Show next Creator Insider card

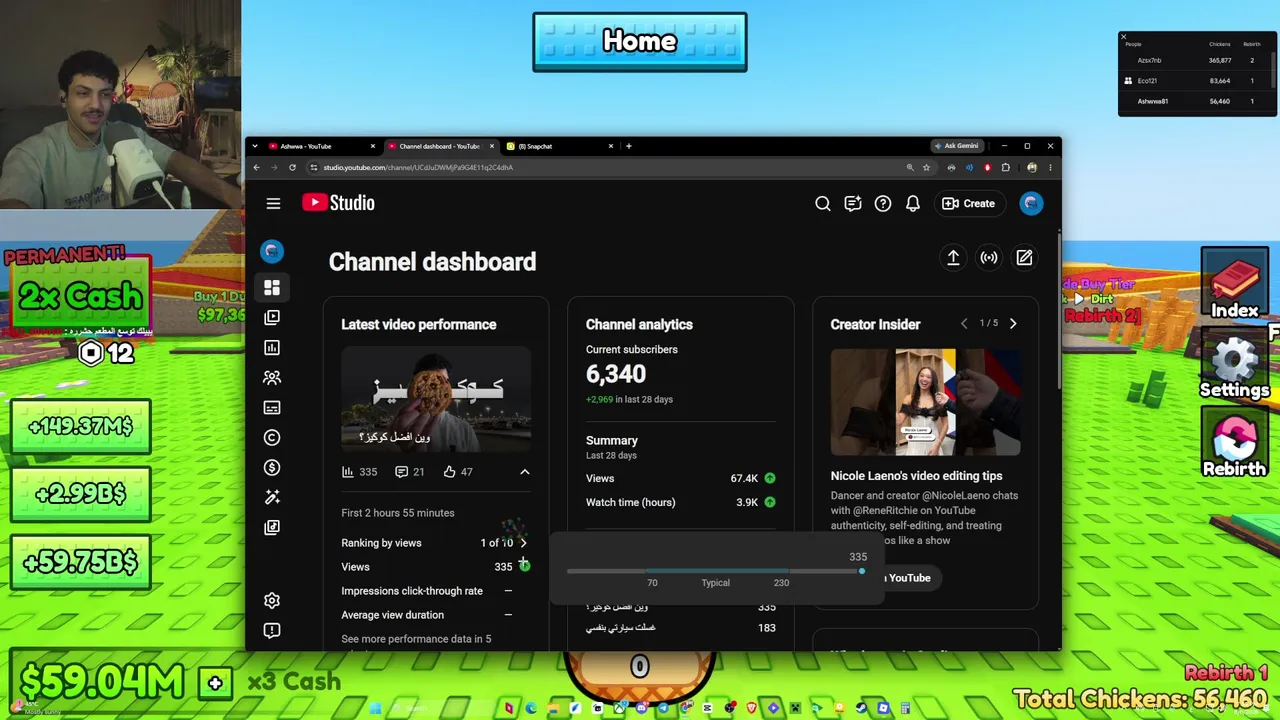(1013, 324)
